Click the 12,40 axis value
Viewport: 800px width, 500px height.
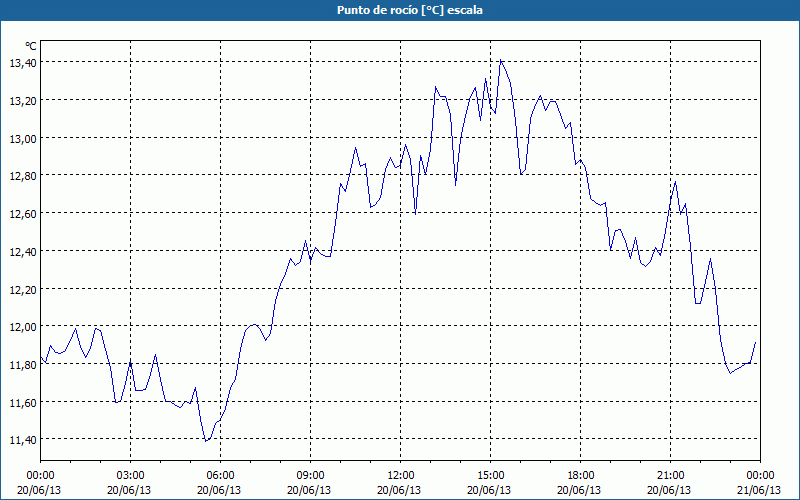22,251
